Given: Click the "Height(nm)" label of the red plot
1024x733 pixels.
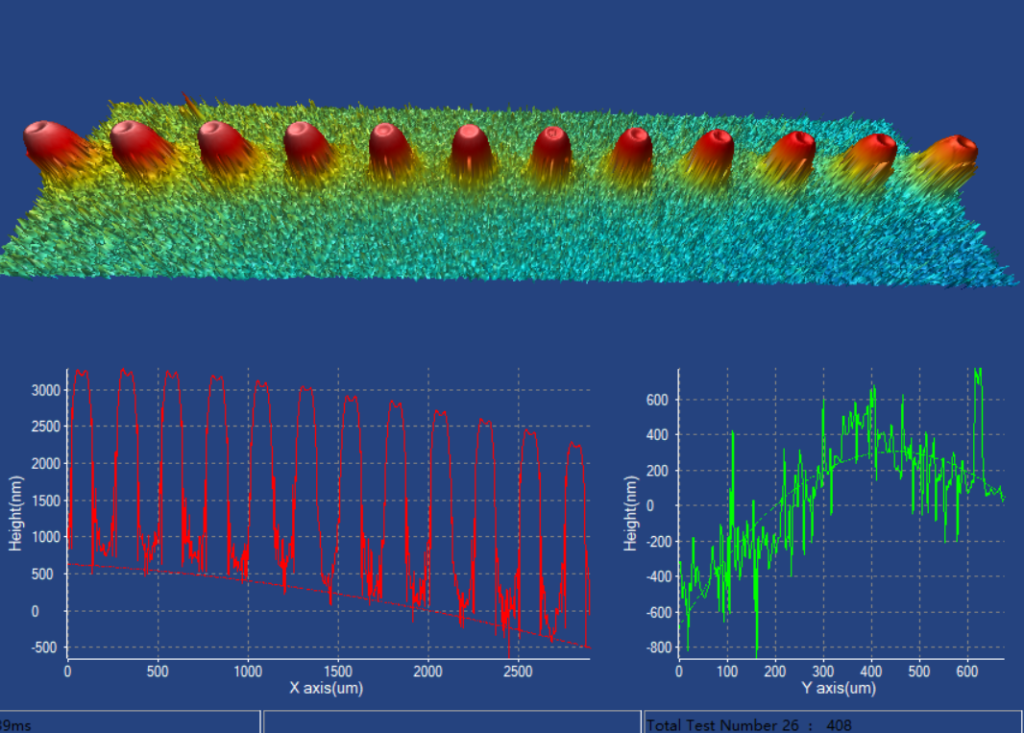Looking at the screenshot, I should (15, 513).
